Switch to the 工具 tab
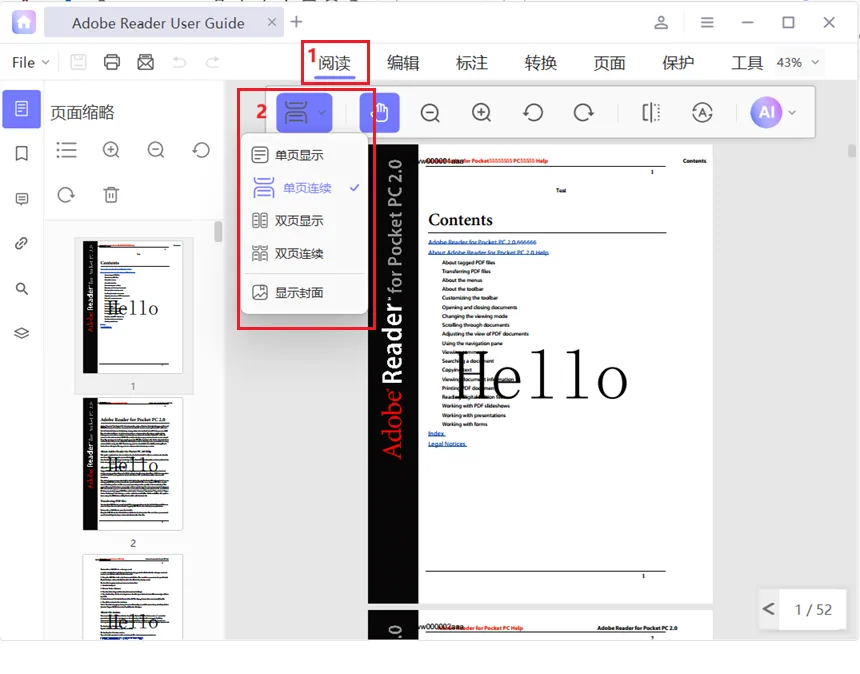Image resolution: width=860 pixels, height=674 pixels. click(746, 63)
